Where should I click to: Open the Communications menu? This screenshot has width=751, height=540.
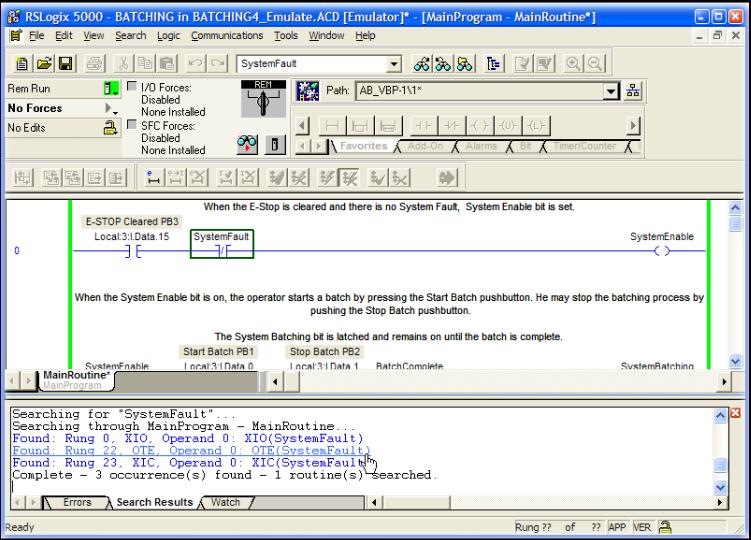tap(227, 35)
